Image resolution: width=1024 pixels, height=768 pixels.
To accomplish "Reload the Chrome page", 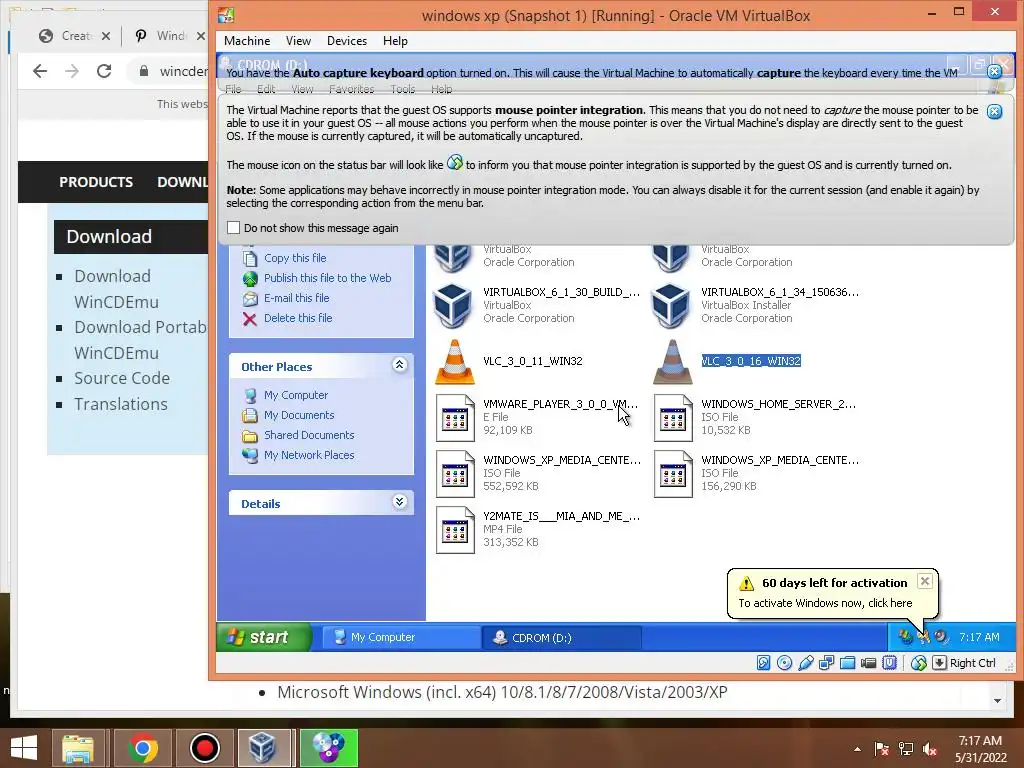I will click(104, 71).
